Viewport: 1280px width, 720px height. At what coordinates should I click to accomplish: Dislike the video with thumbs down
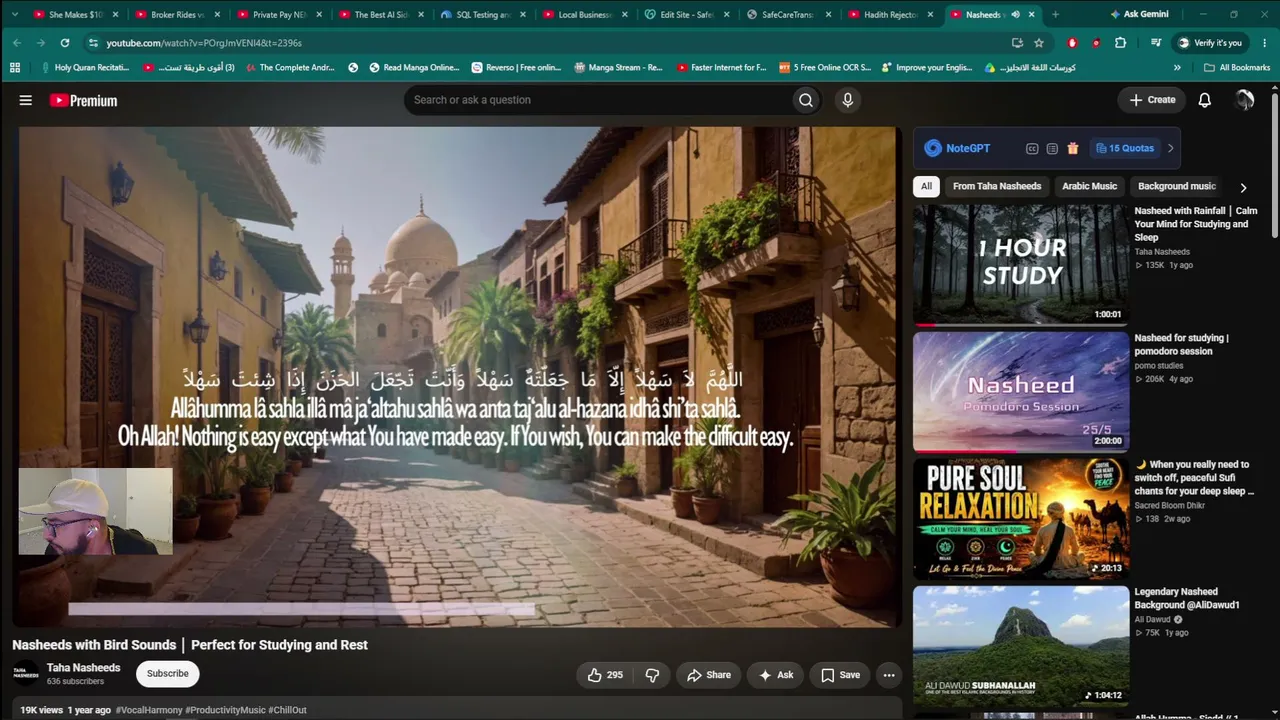652,675
